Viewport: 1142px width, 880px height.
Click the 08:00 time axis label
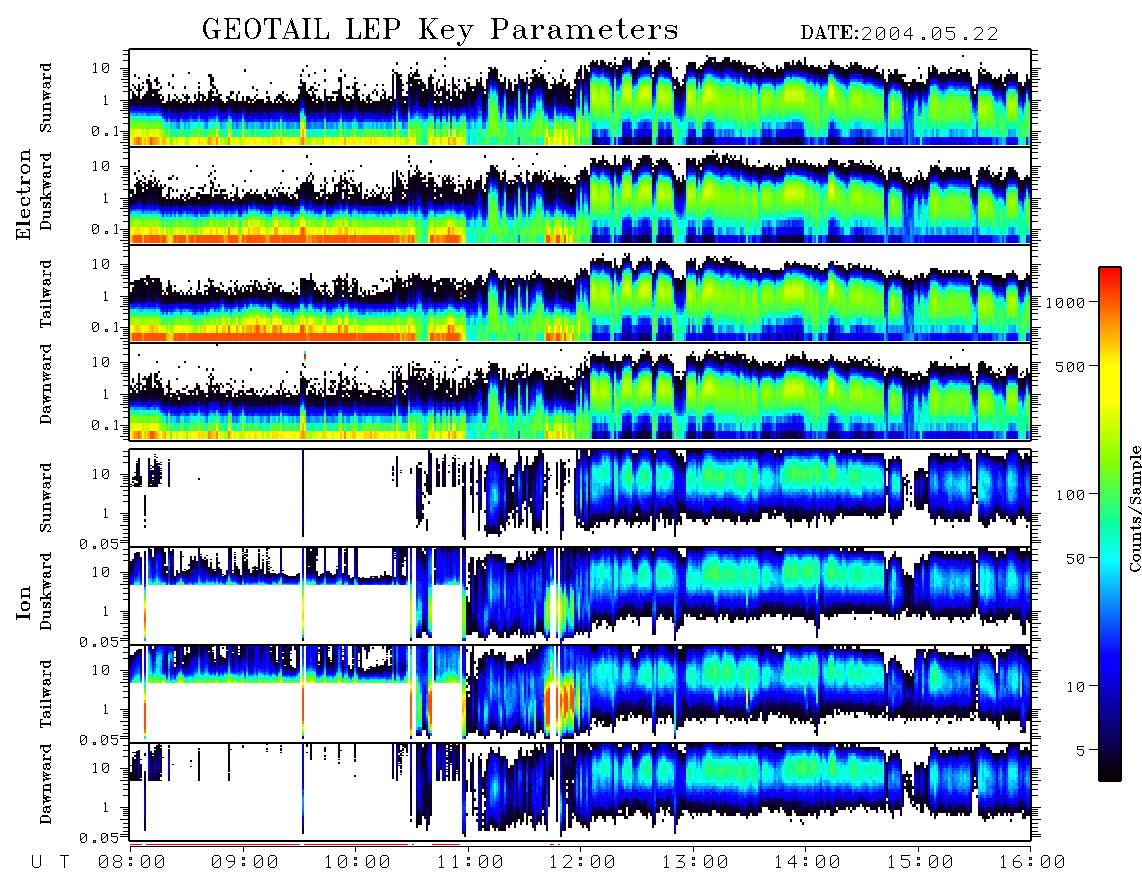tap(132, 863)
